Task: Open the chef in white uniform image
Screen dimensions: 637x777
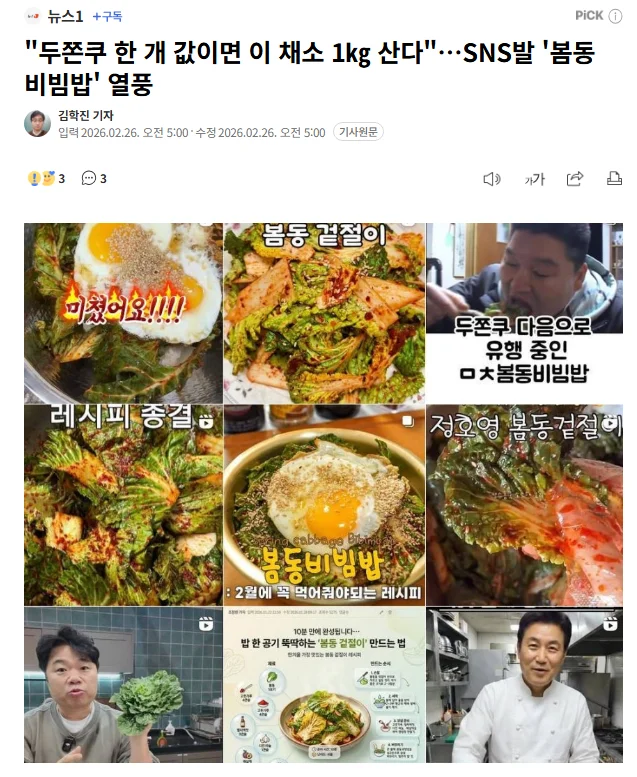Action: coord(524,685)
